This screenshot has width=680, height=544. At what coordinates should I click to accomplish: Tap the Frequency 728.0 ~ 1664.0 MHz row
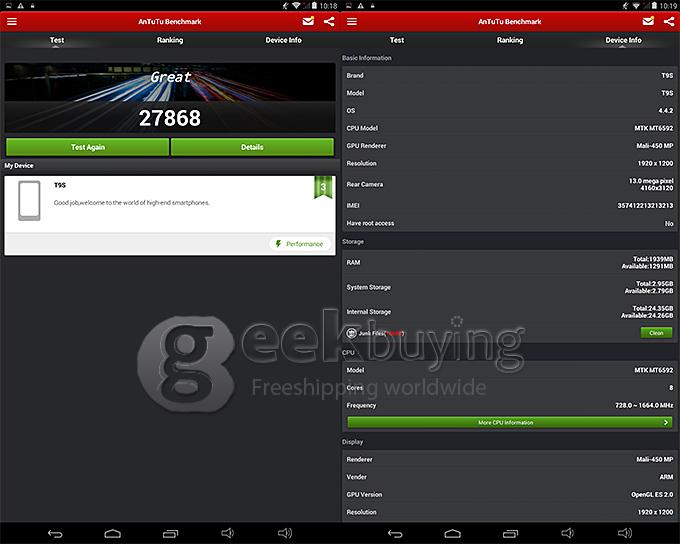coord(510,405)
